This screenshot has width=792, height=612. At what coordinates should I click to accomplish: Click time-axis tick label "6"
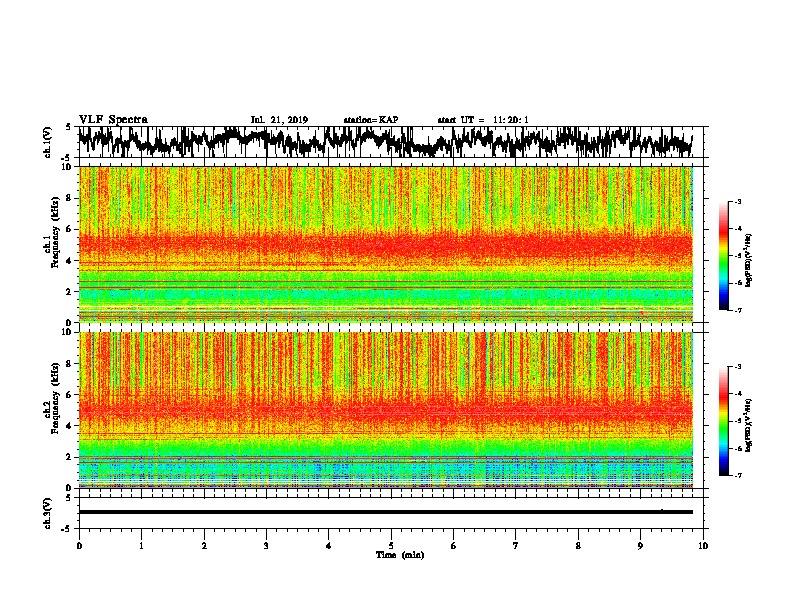[454, 546]
